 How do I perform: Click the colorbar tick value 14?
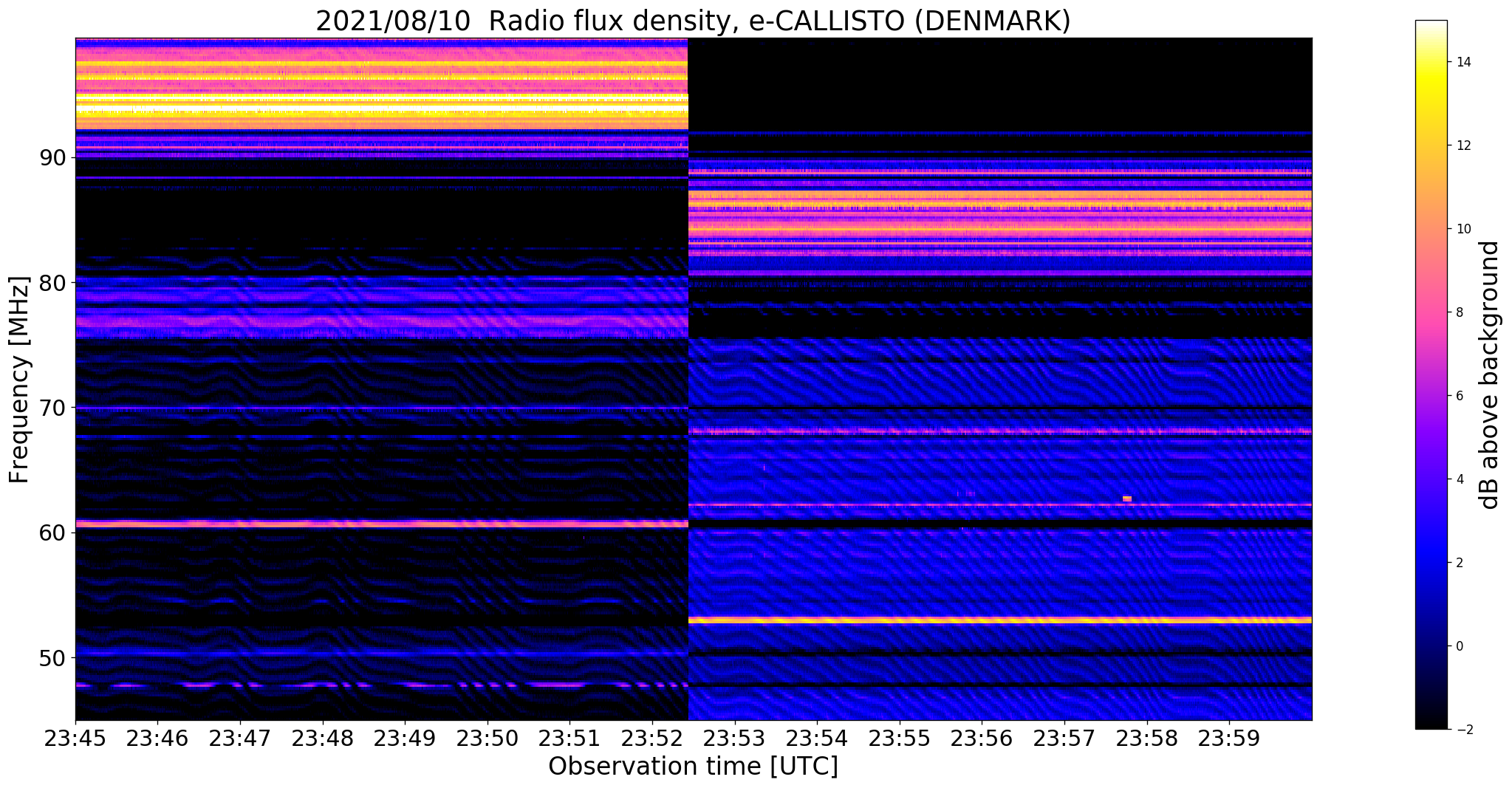(x=1463, y=62)
